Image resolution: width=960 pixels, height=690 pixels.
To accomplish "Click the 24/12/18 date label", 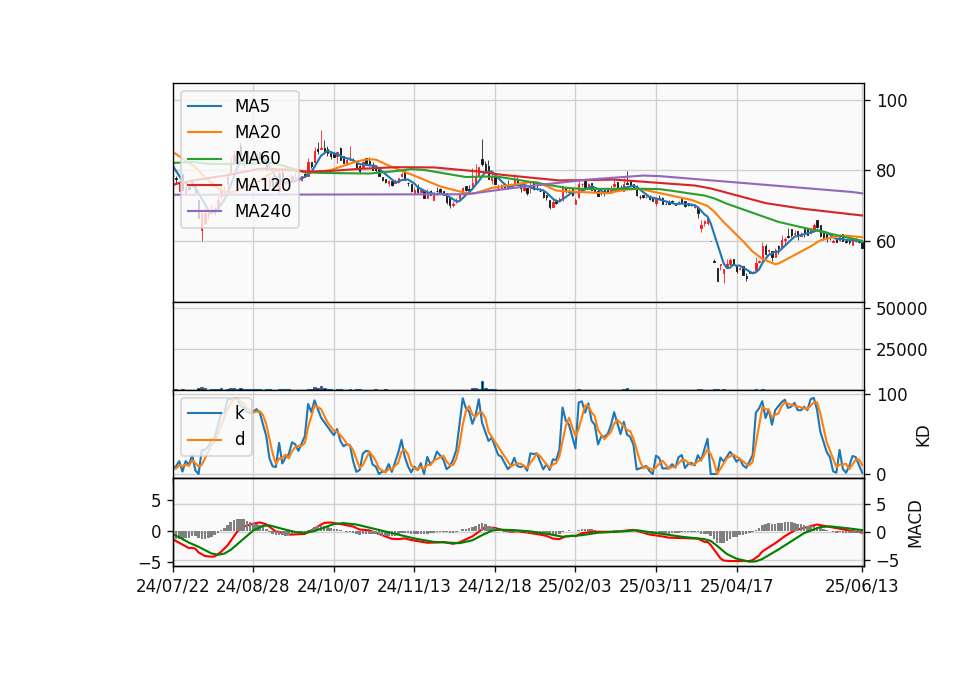I will (x=495, y=586).
